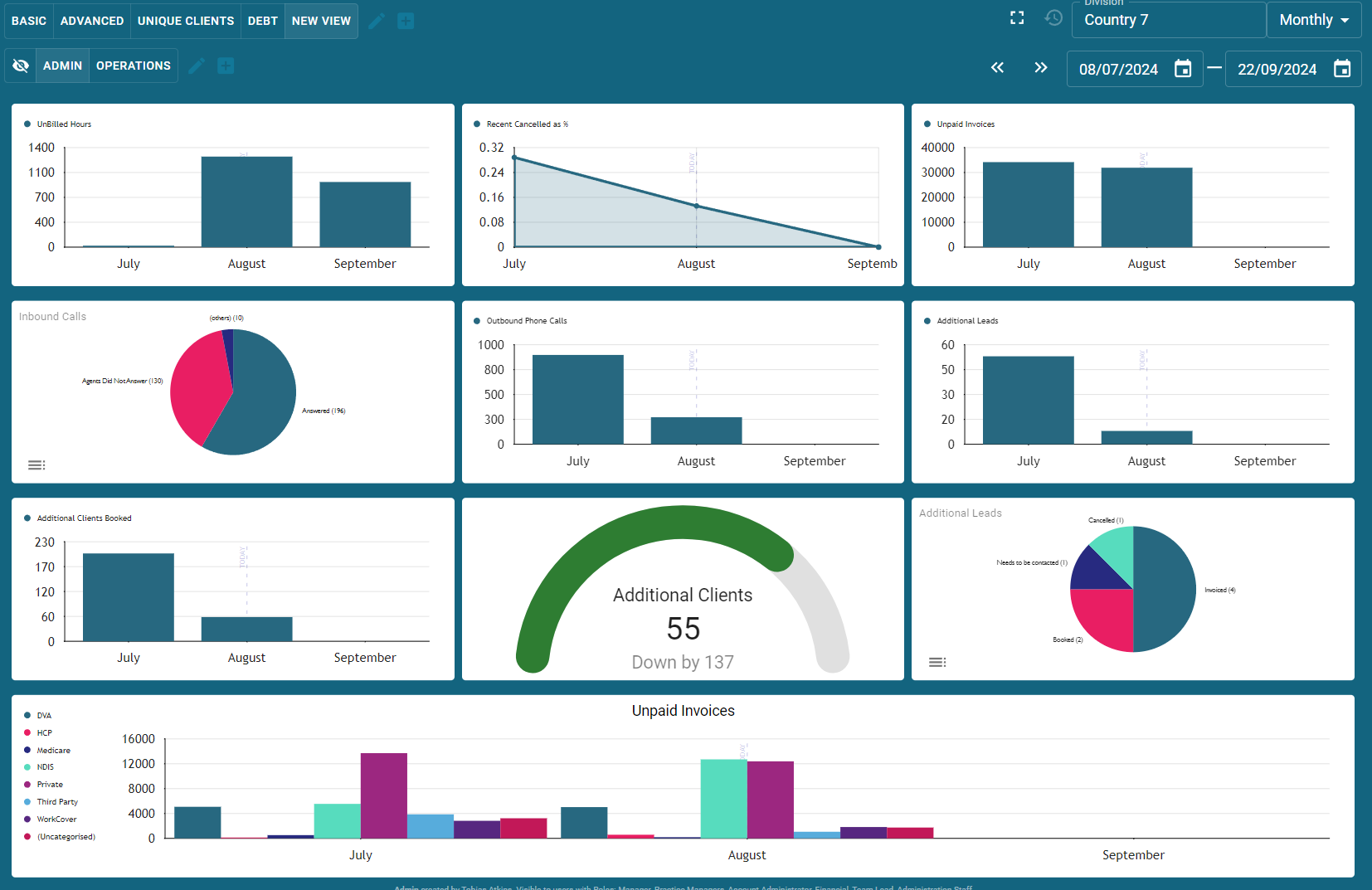Switch to the ADVANCED tab
This screenshot has height=890, width=1372.
(x=92, y=21)
